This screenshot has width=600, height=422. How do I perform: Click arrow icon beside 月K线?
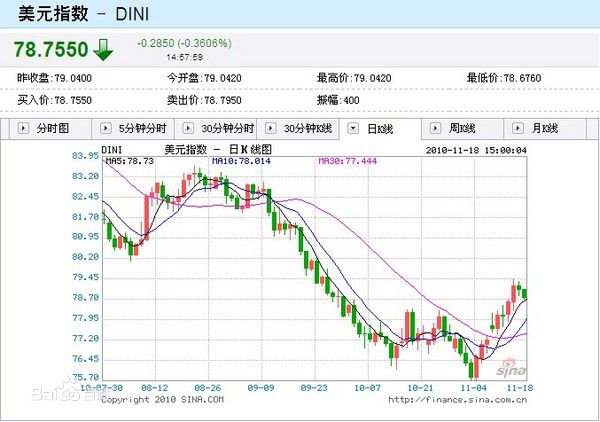coord(518,128)
